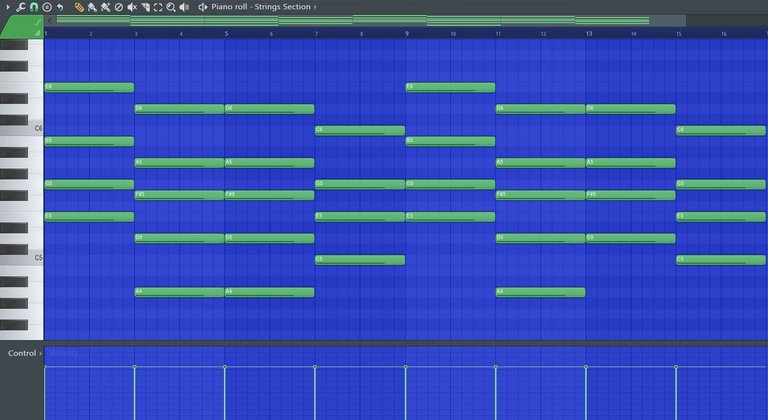Choose the Select marquee tool

[x=158, y=7]
